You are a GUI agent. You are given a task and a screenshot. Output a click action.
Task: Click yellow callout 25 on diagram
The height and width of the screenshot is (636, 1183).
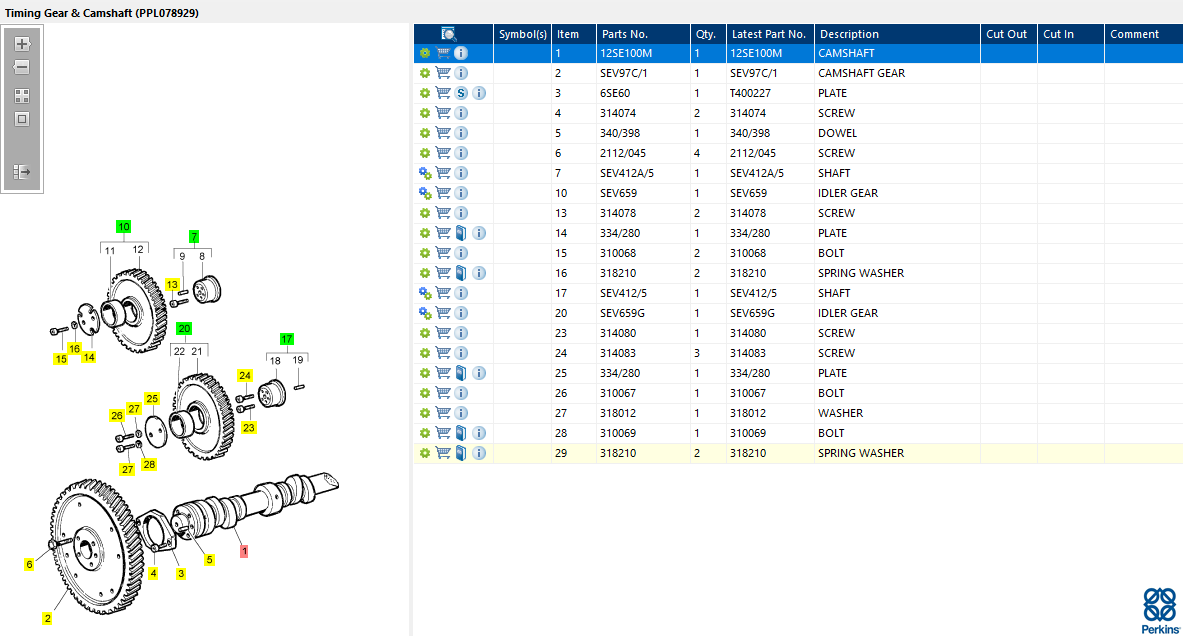[152, 398]
